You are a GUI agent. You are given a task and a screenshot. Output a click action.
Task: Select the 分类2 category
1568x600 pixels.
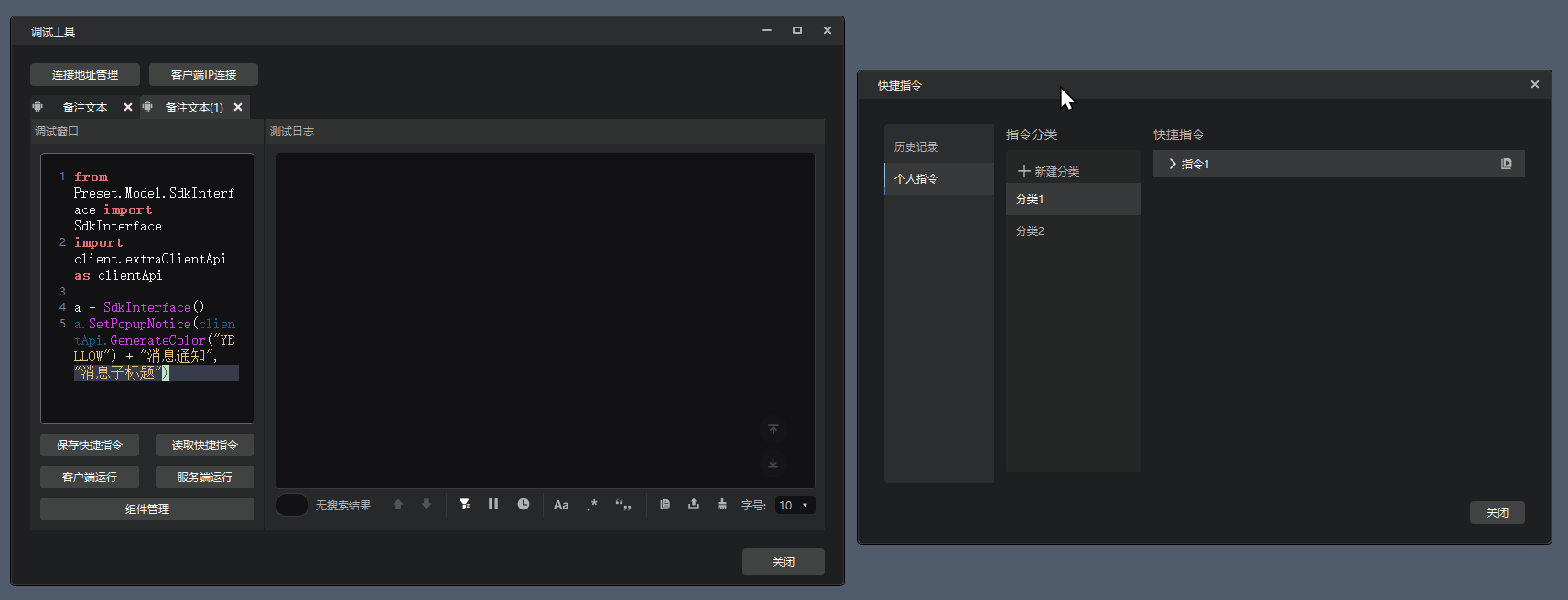1031,231
